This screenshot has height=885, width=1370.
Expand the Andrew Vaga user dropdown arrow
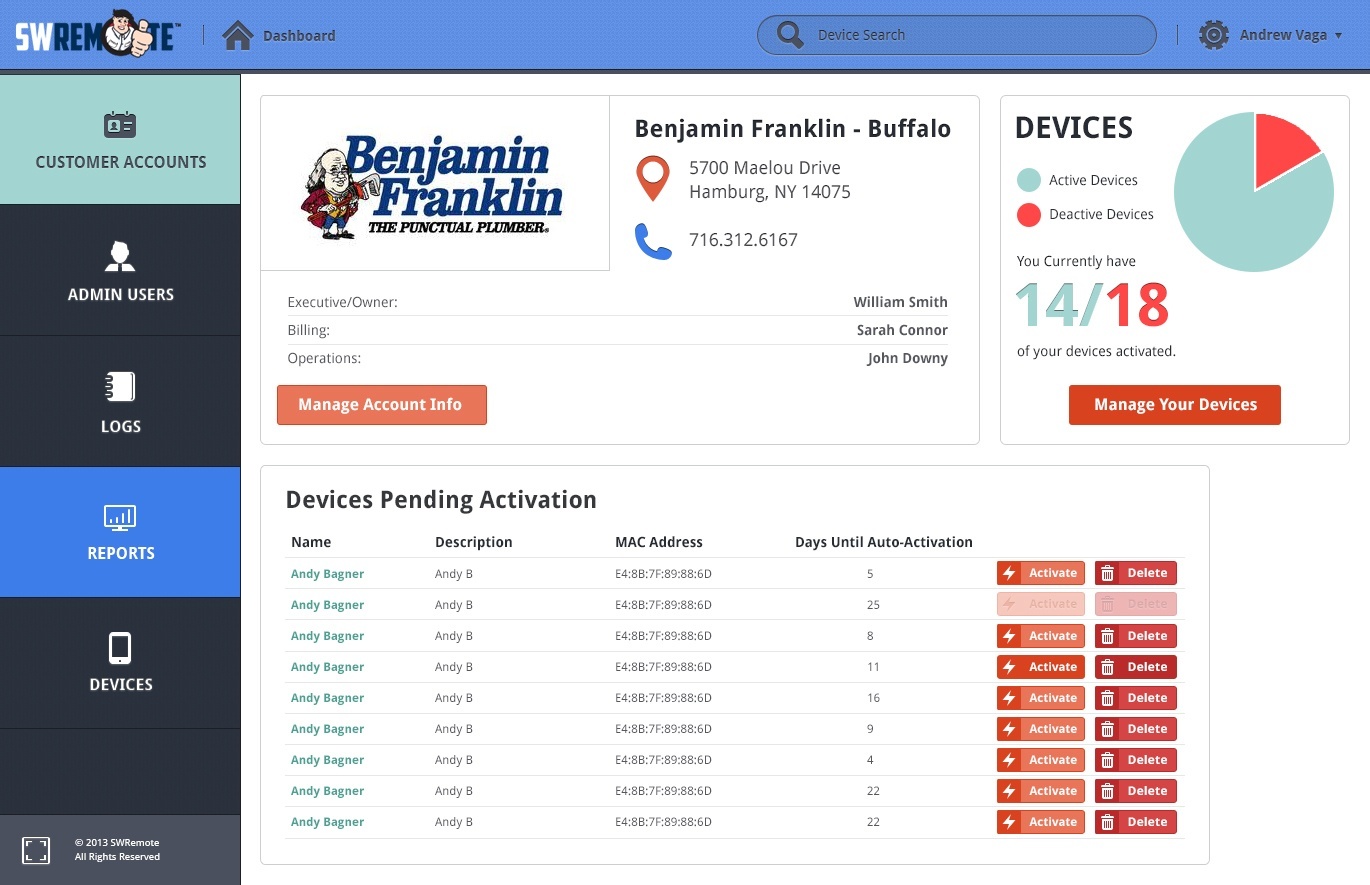[x=1338, y=36]
